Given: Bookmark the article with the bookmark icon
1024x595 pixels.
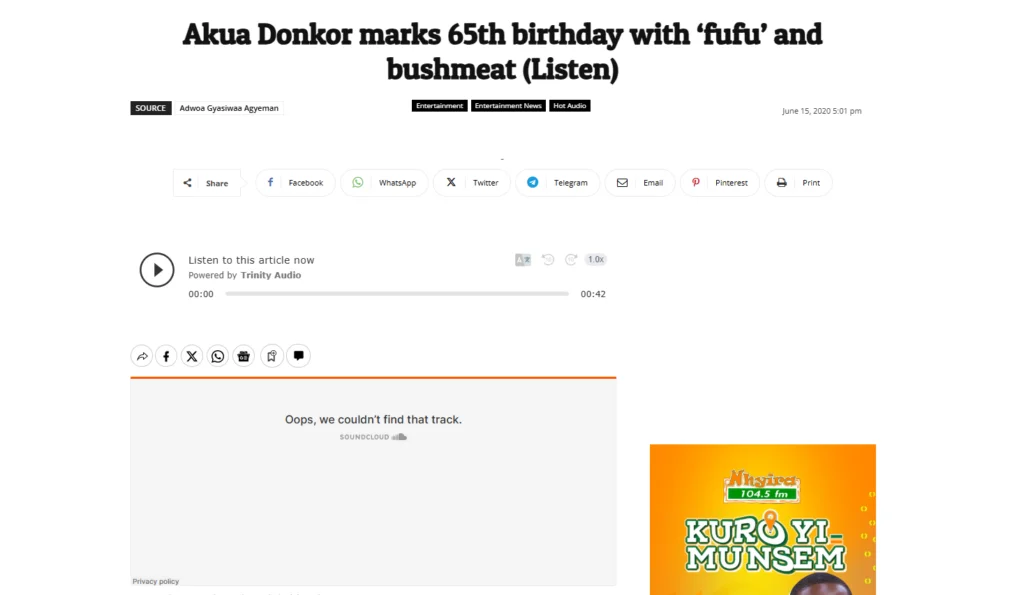Looking at the screenshot, I should 272,356.
